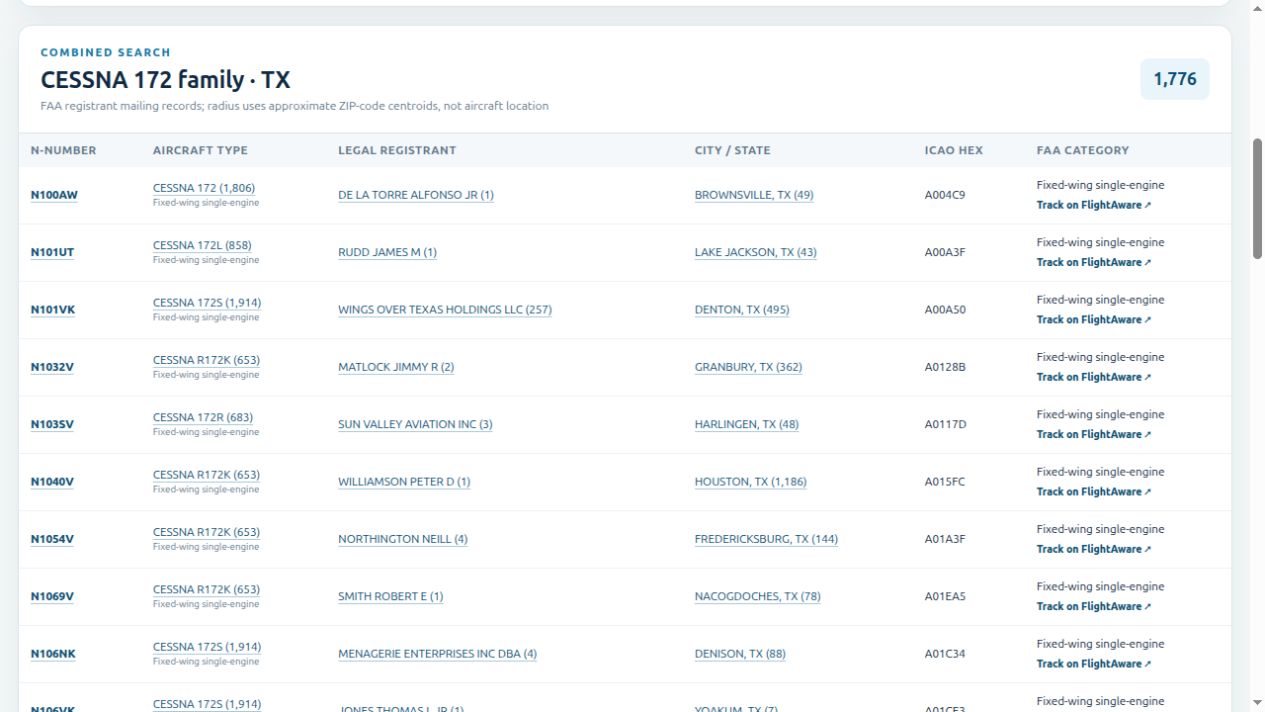Open N-number N1040V record
This screenshot has height=712, width=1265.
point(52,482)
